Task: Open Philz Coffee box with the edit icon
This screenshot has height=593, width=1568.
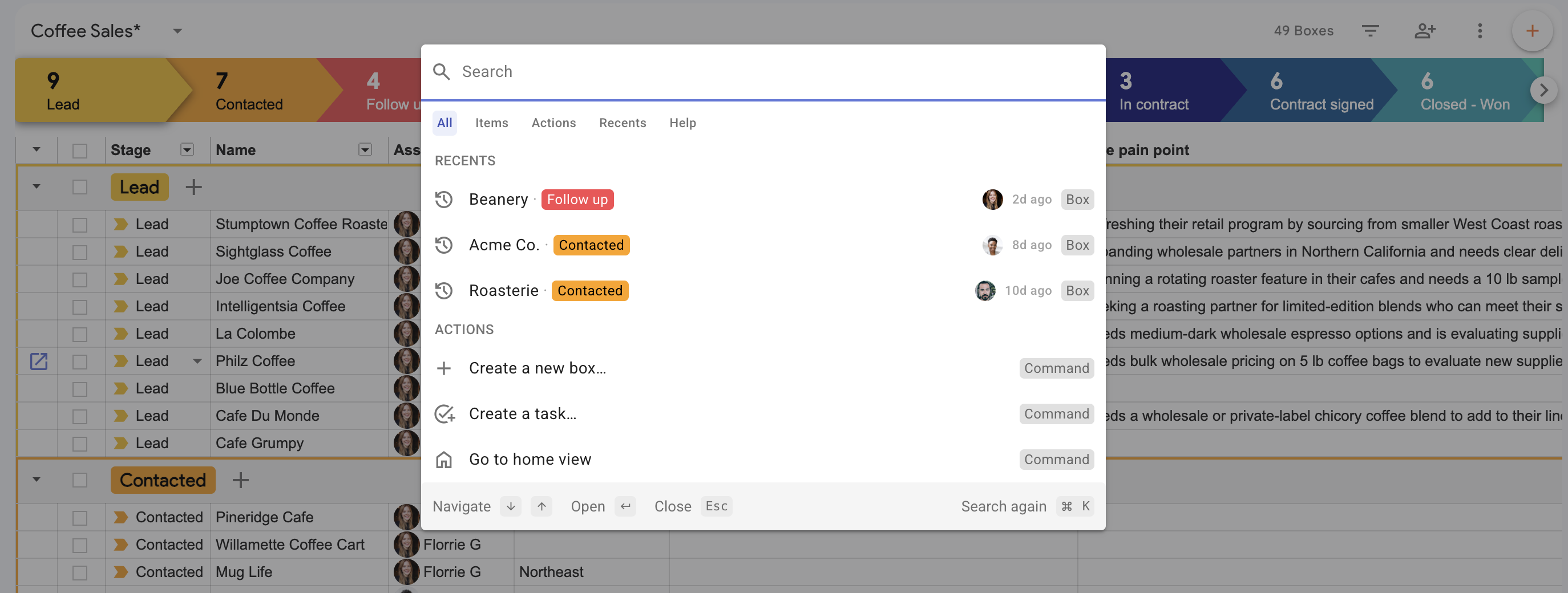Action: 38,362
